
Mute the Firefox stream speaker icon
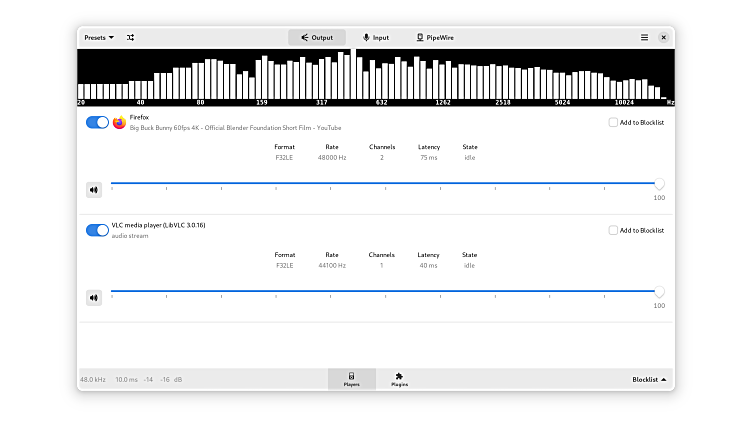tap(94, 189)
